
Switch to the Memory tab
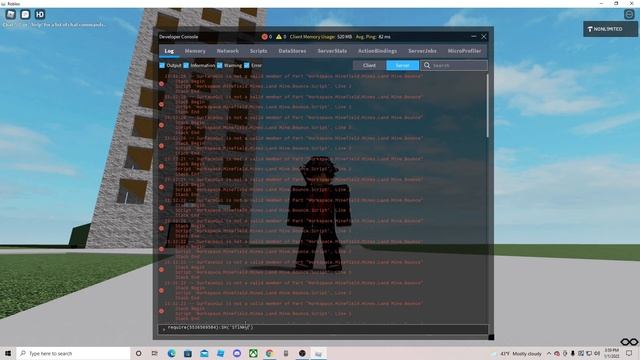[x=195, y=51]
